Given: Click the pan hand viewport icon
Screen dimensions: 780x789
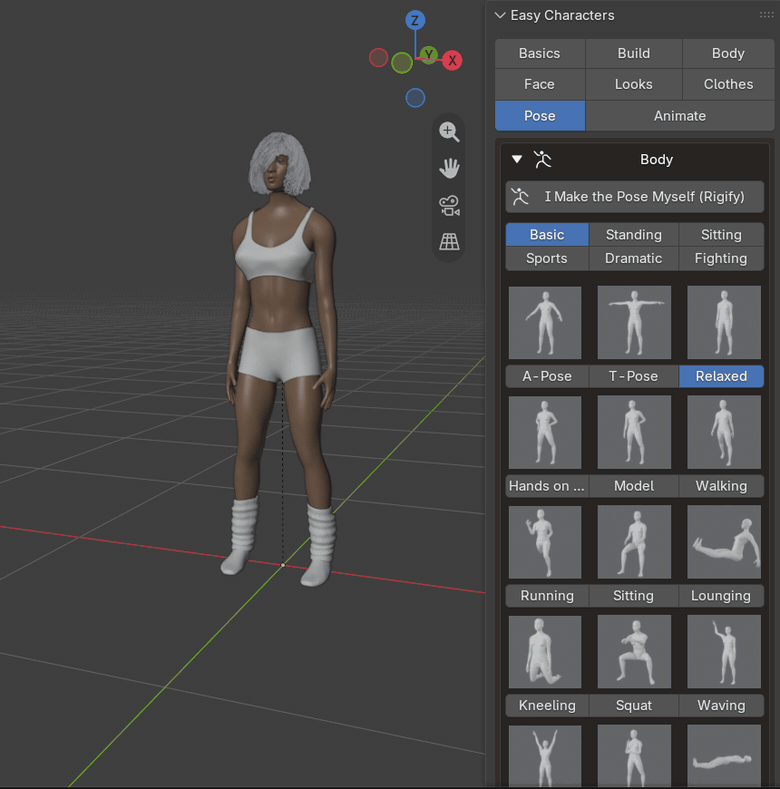Looking at the screenshot, I should pos(449,169).
